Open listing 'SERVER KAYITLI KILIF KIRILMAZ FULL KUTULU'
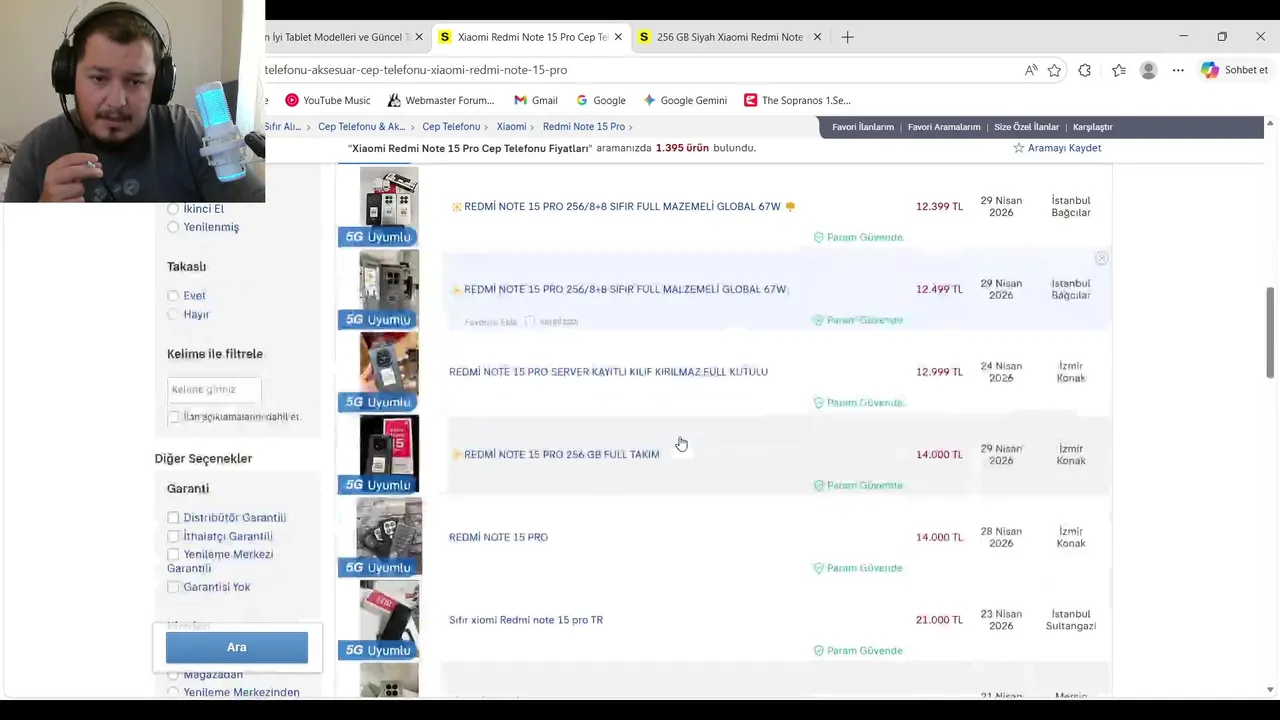This screenshot has height=720, width=1280. (608, 372)
